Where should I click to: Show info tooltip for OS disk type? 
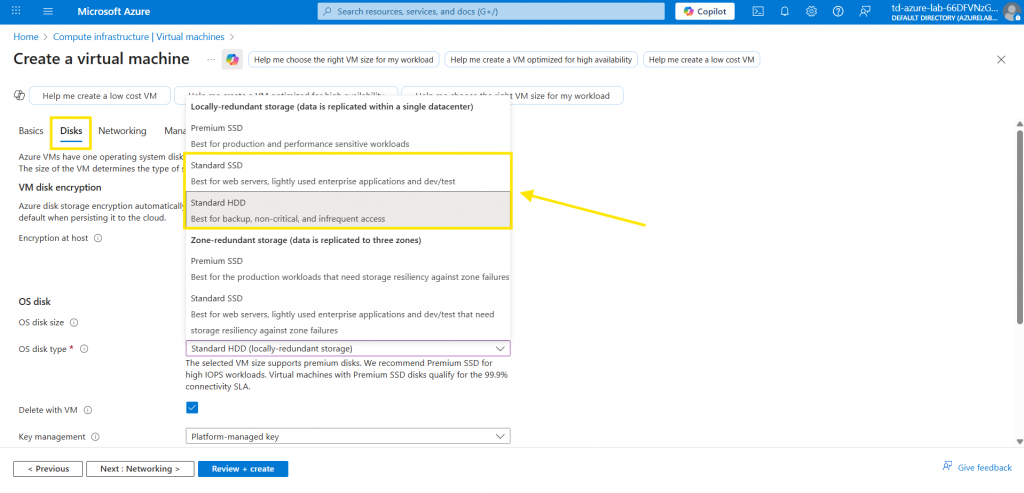coord(84,349)
